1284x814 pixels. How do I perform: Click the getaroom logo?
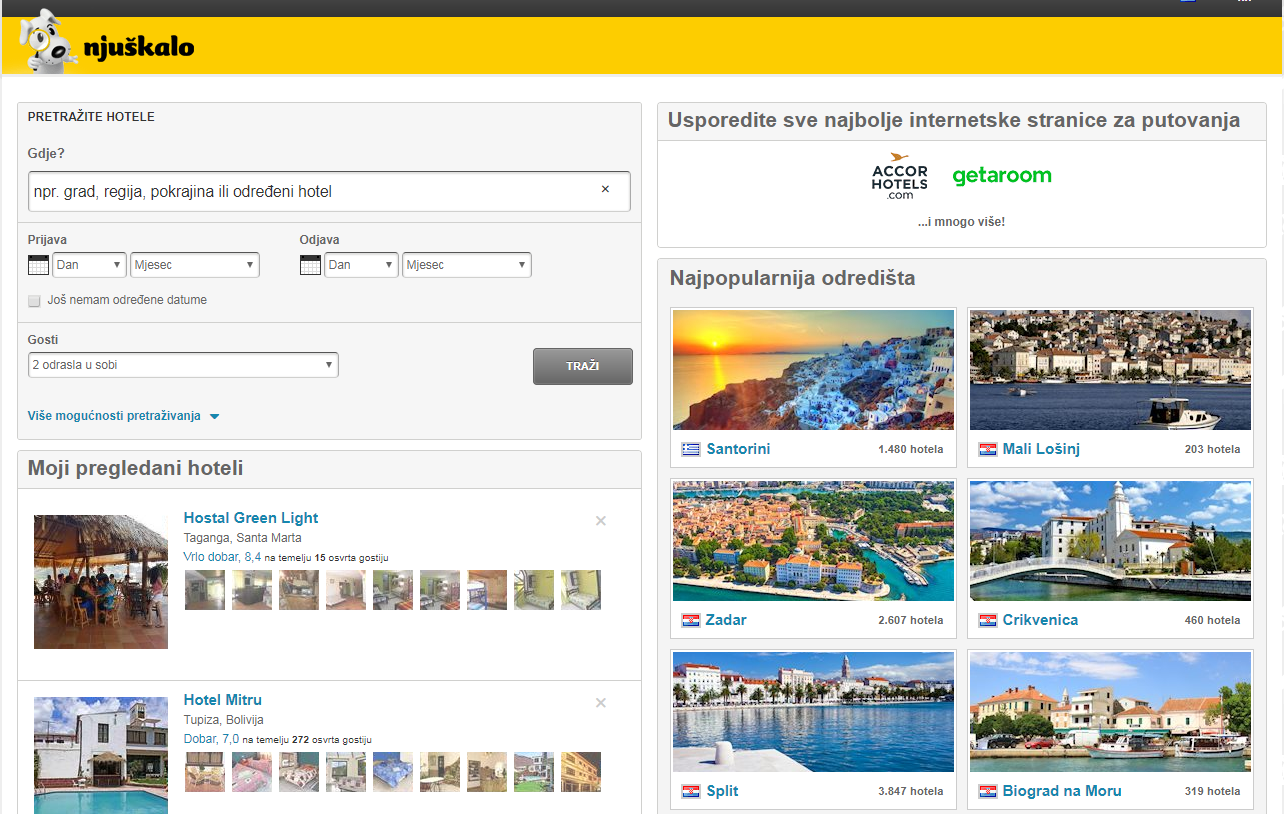tap(1001, 176)
